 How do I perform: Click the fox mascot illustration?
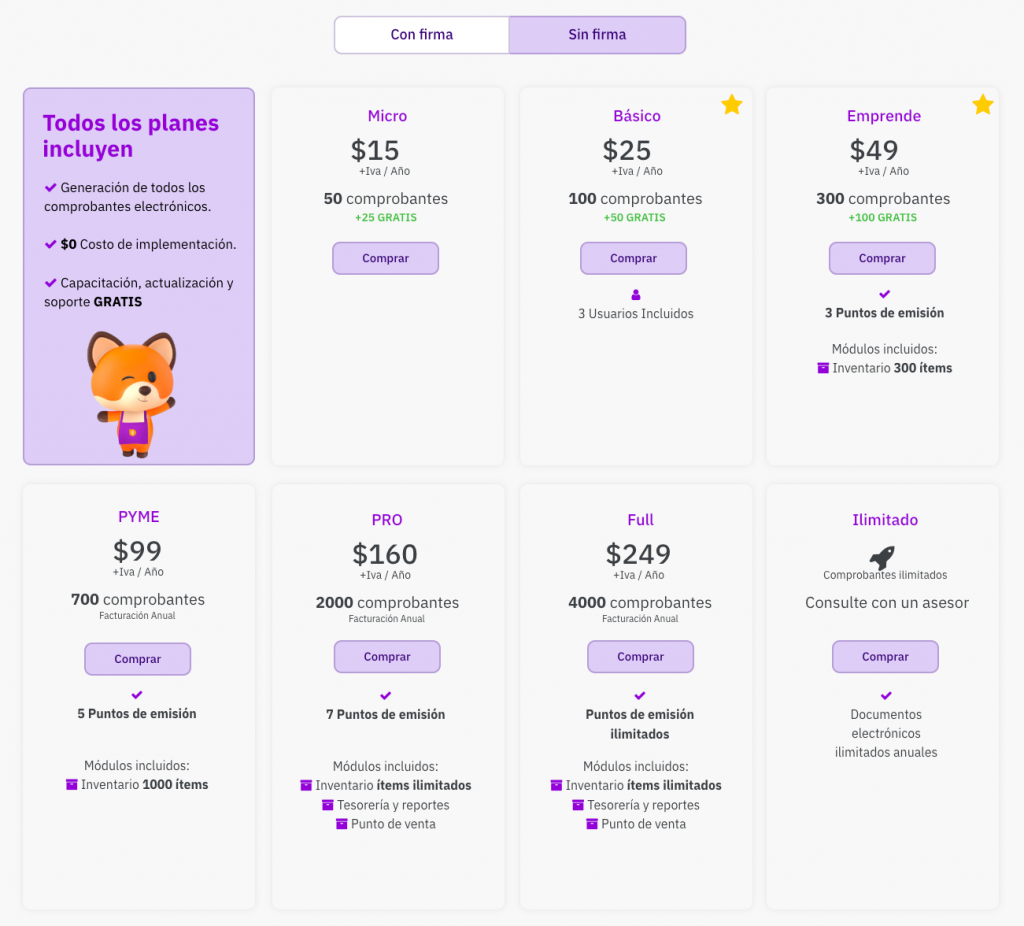[x=131, y=394]
